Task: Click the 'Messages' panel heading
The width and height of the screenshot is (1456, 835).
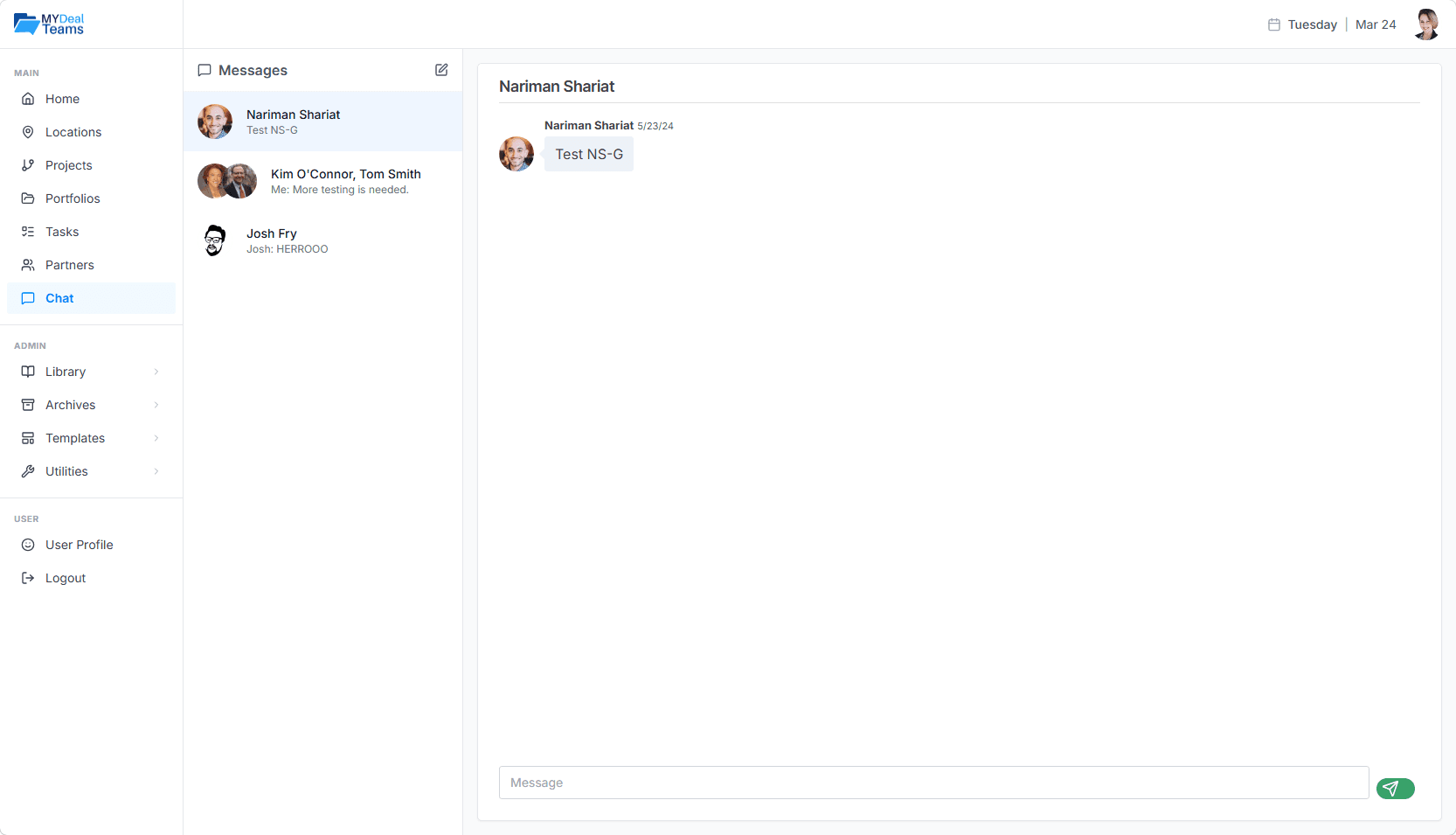Action: 253,70
